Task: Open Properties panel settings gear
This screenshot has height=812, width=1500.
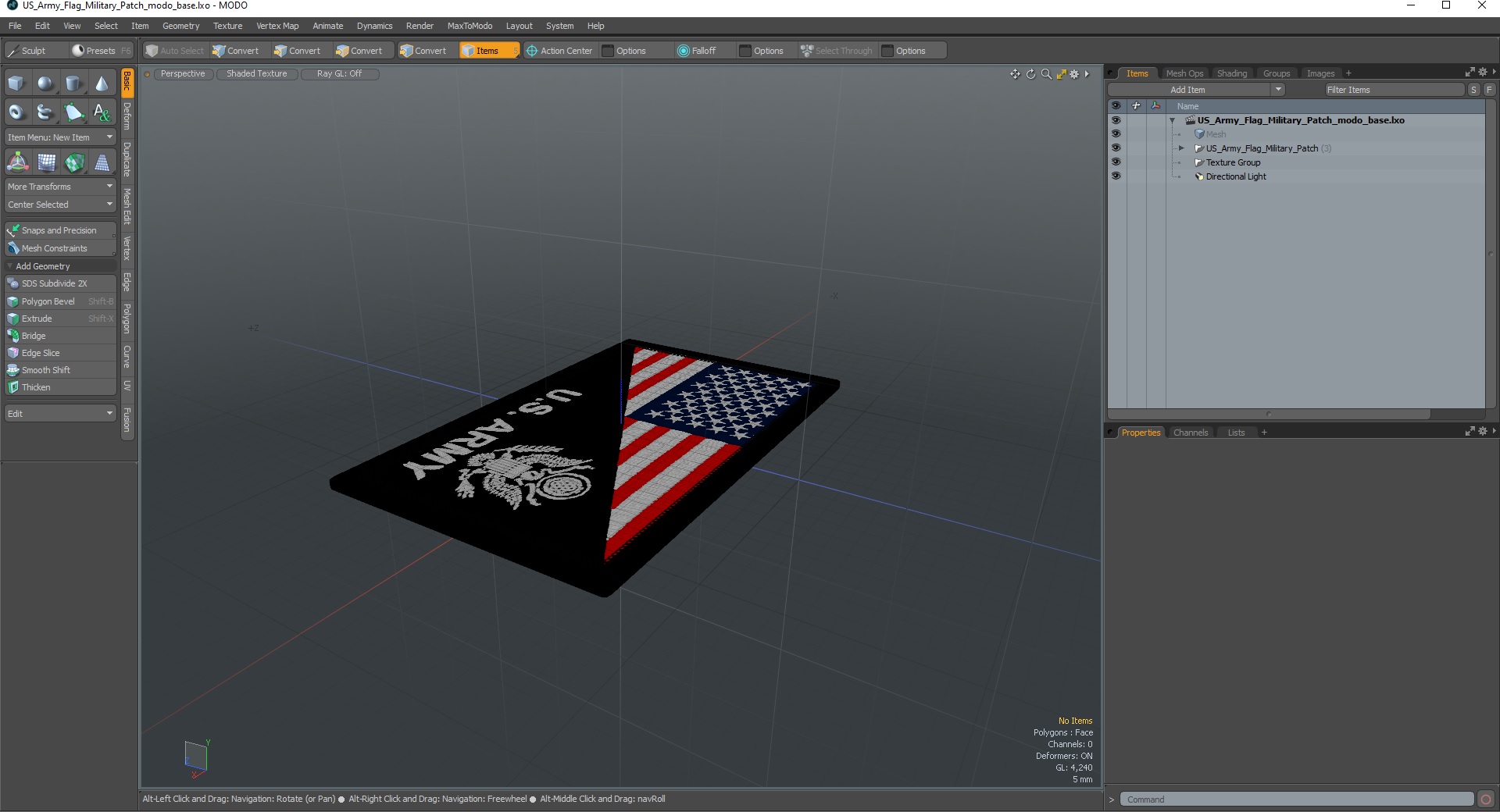Action: coord(1483,431)
